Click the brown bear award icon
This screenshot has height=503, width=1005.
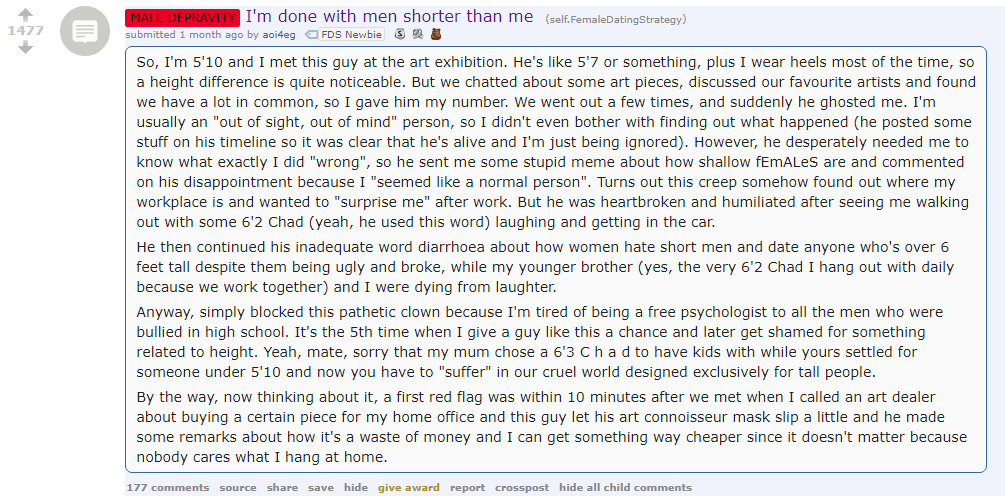[436, 34]
